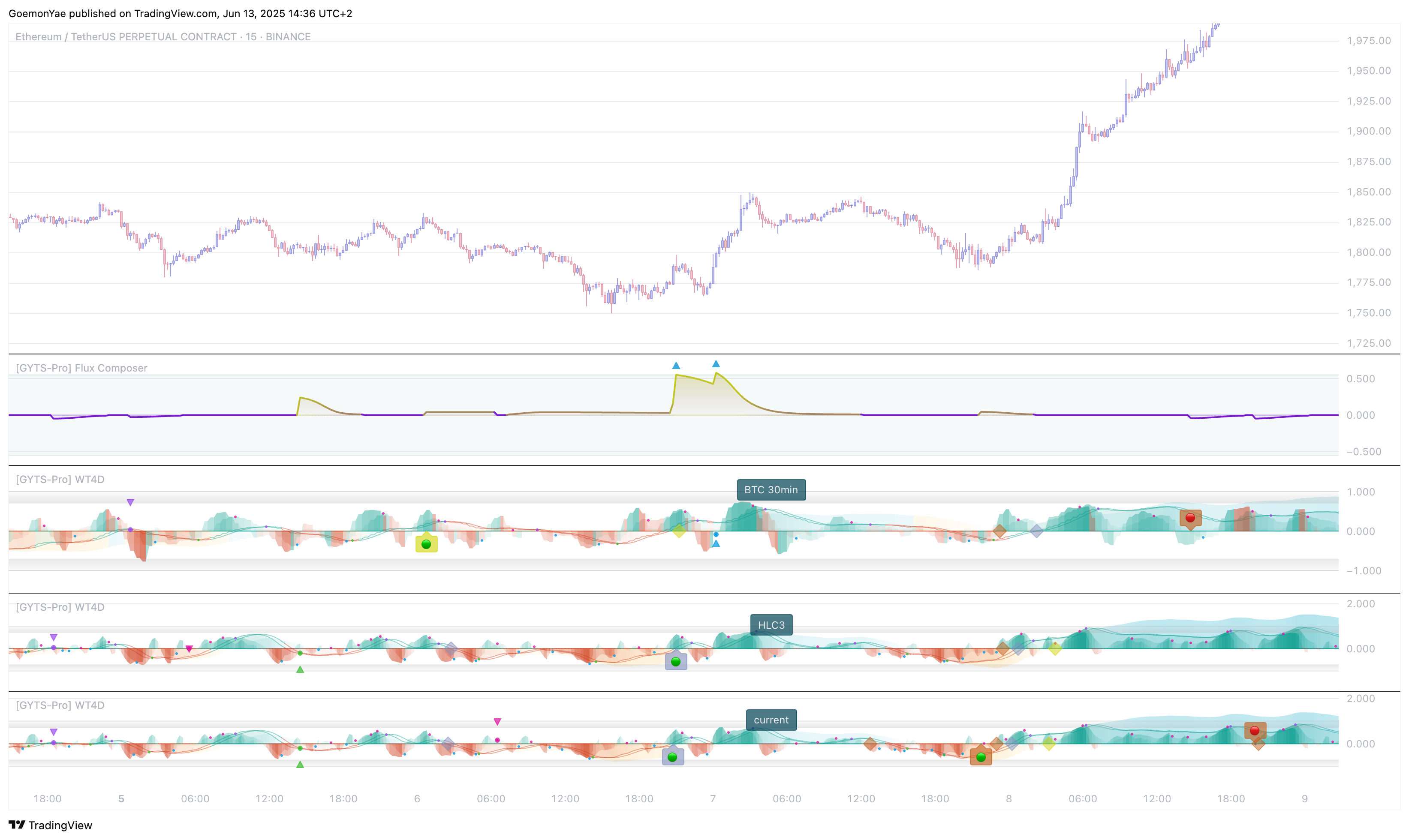The width and height of the screenshot is (1409, 840).
Task: Click the green dot on yellow marker in BTC 30min pane
Action: 427,545
